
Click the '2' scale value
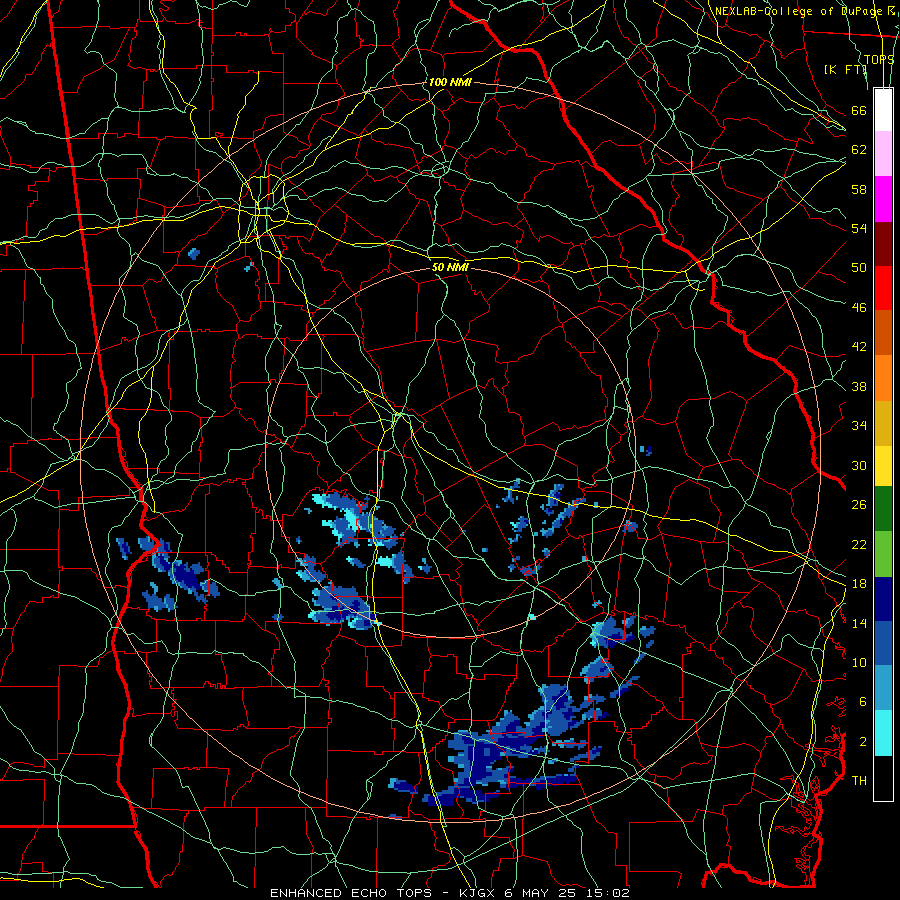[862, 742]
